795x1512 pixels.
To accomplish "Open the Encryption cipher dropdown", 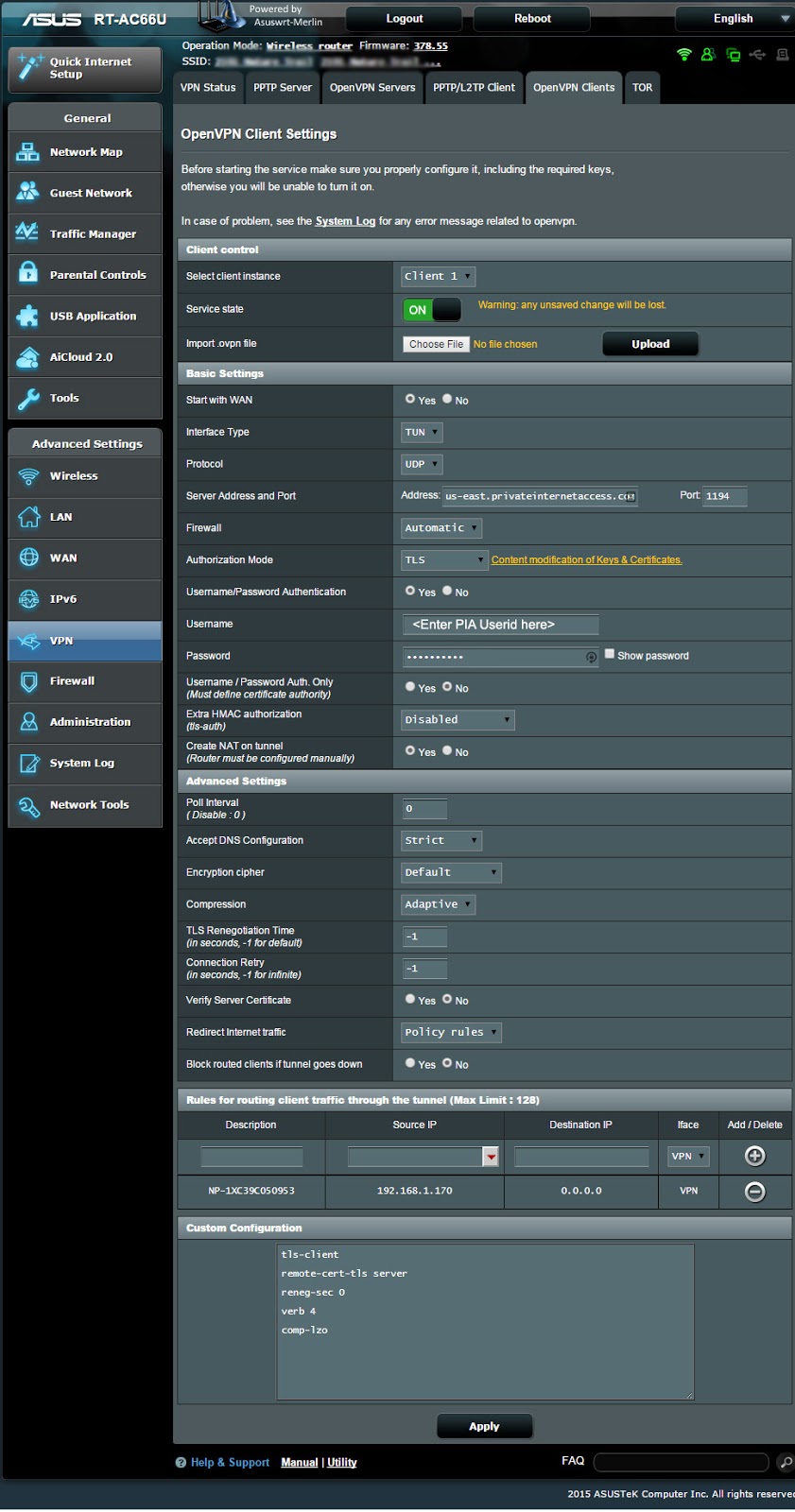I will (451, 872).
